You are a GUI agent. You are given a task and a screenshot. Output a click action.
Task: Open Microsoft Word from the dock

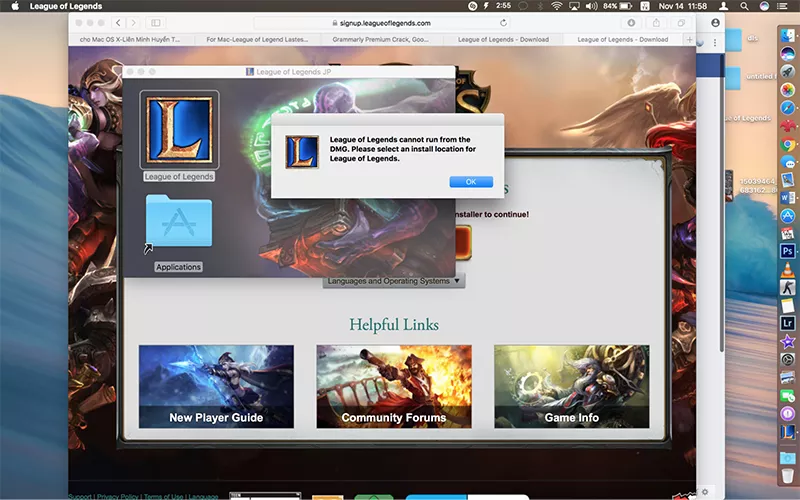[x=788, y=198]
